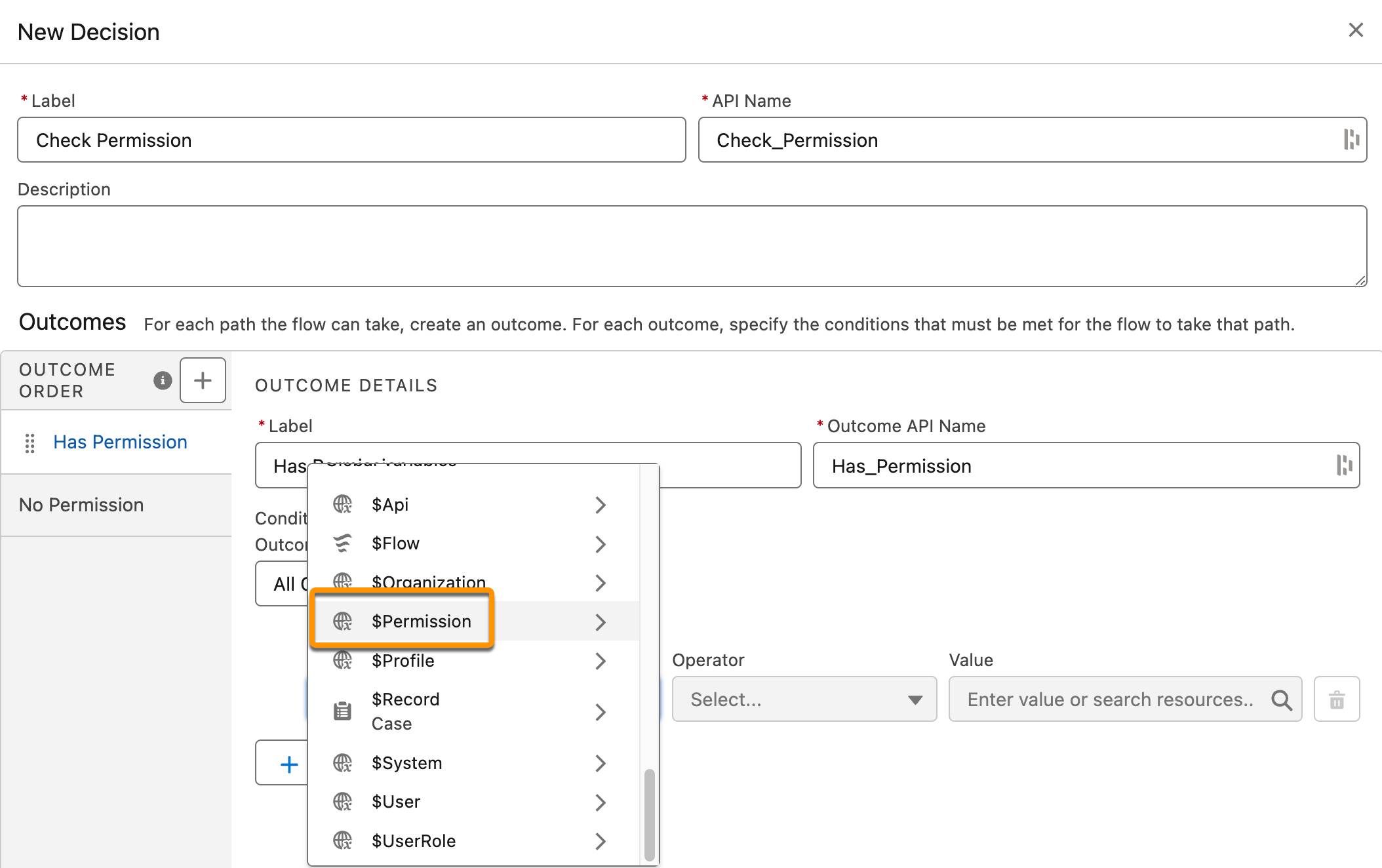Click the $Record Case database icon

(x=344, y=710)
